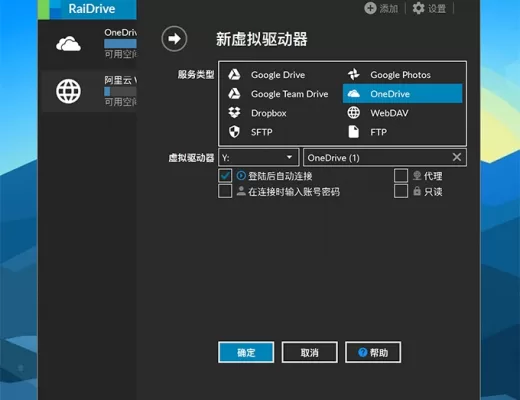Click the RaiDrive logo title
The image size is (520, 400).
(x=92, y=9)
